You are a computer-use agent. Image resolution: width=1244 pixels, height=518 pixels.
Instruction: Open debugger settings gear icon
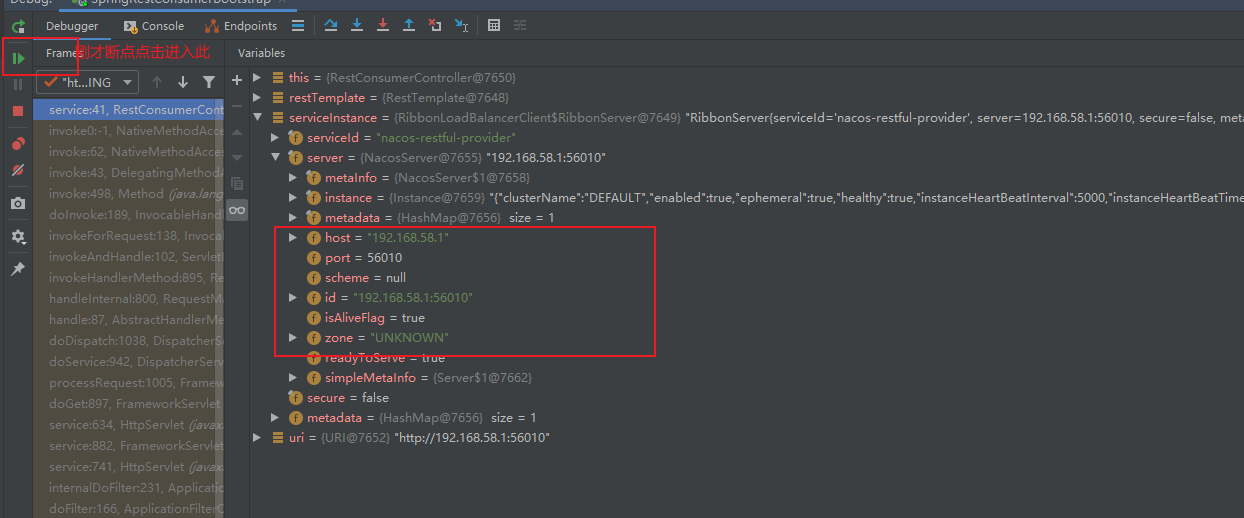(18, 237)
